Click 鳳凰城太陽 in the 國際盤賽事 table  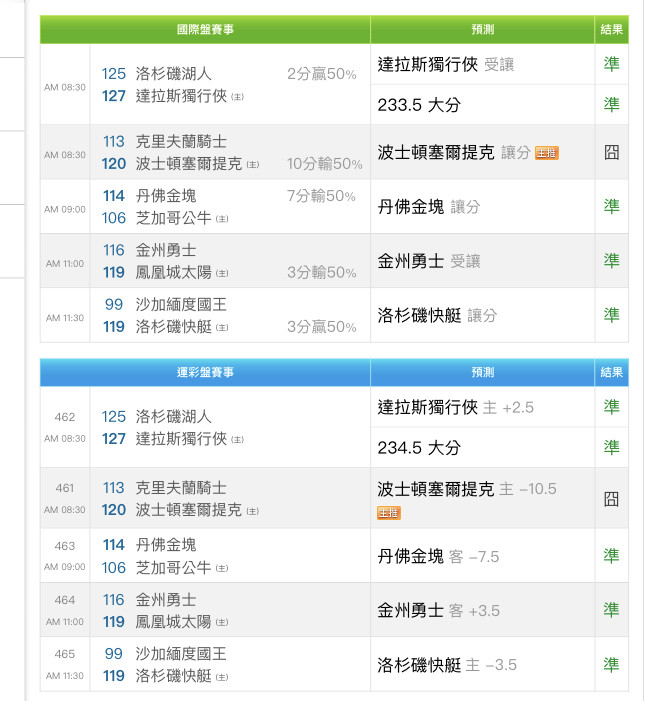[x=174, y=272]
